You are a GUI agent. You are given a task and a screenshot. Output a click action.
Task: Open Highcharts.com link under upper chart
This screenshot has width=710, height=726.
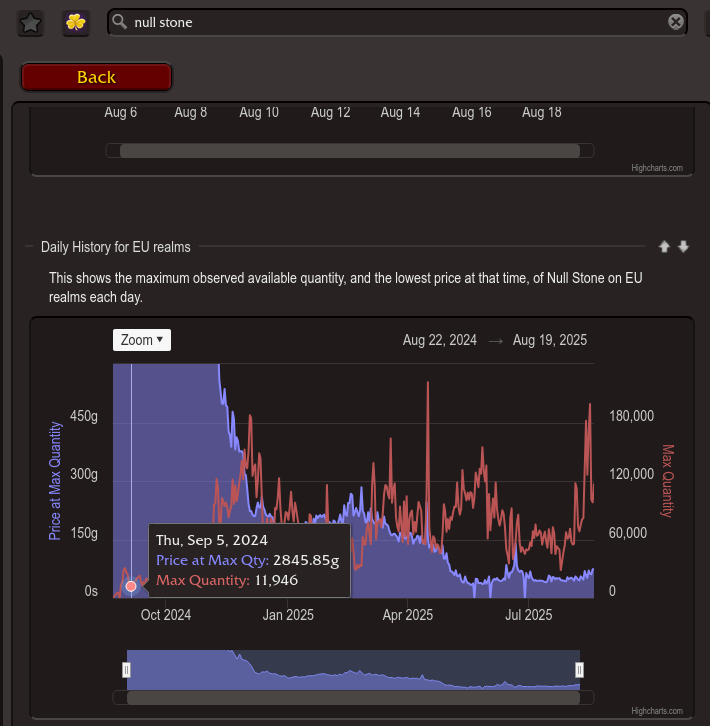(x=657, y=168)
